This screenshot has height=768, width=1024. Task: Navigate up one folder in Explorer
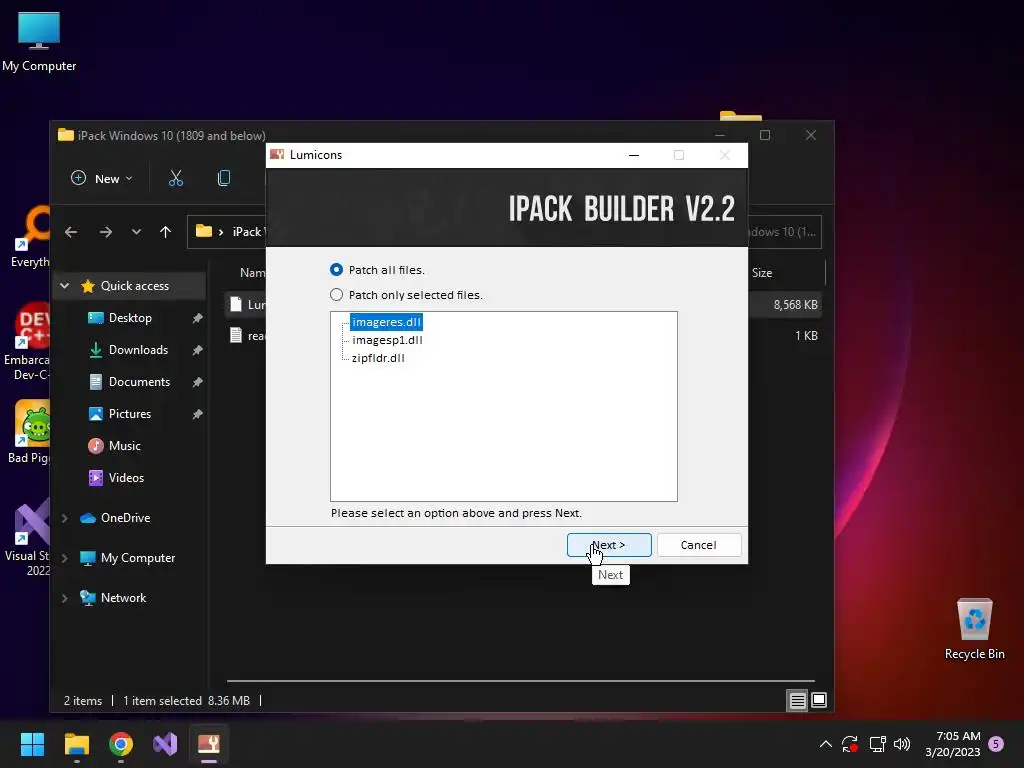pos(165,232)
